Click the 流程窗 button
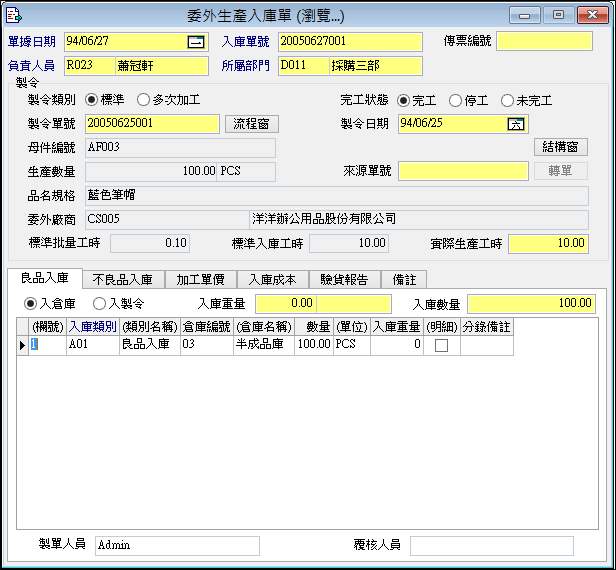The height and width of the screenshot is (570, 616). click(251, 124)
